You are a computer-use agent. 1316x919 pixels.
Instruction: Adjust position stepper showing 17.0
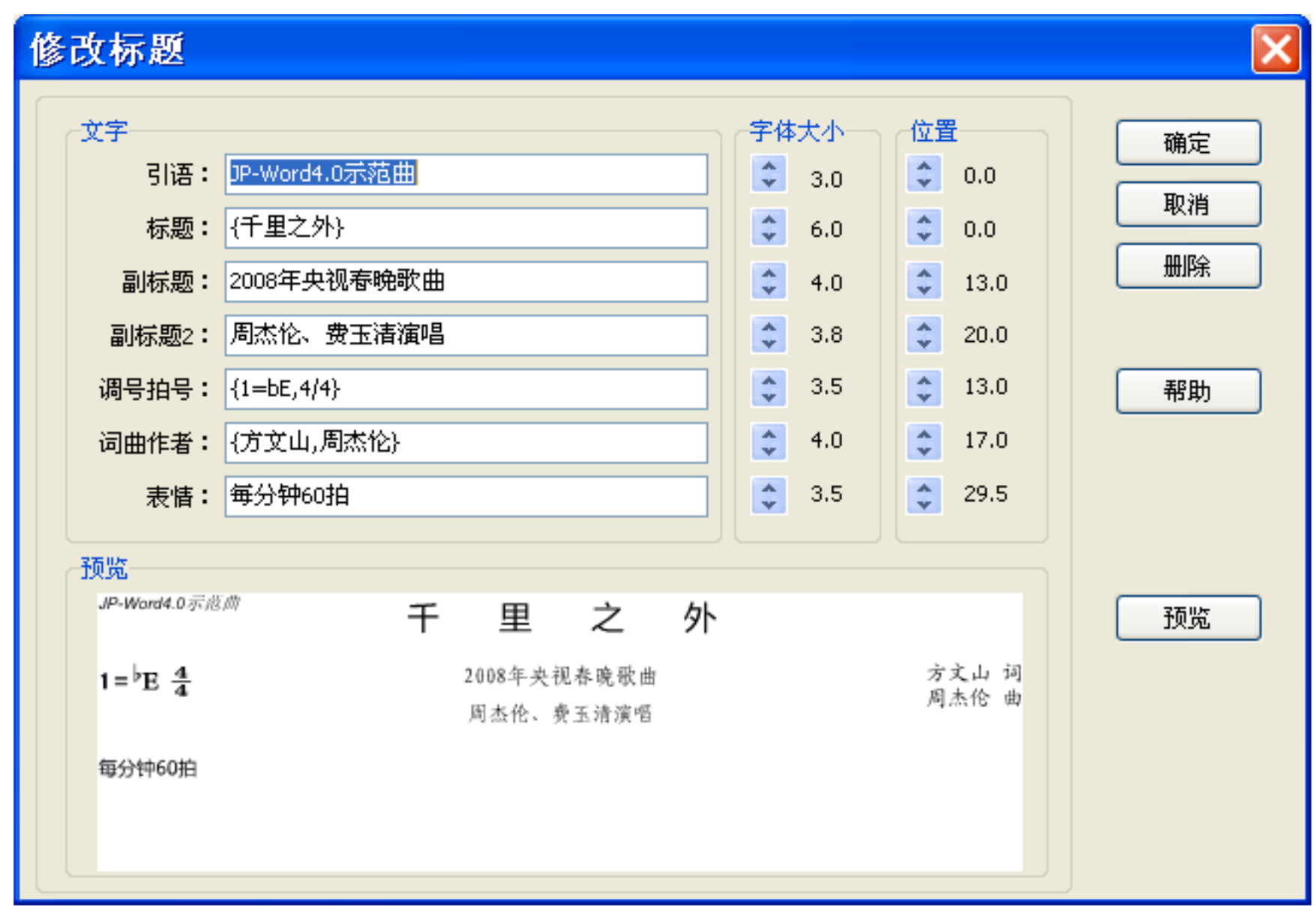click(924, 442)
